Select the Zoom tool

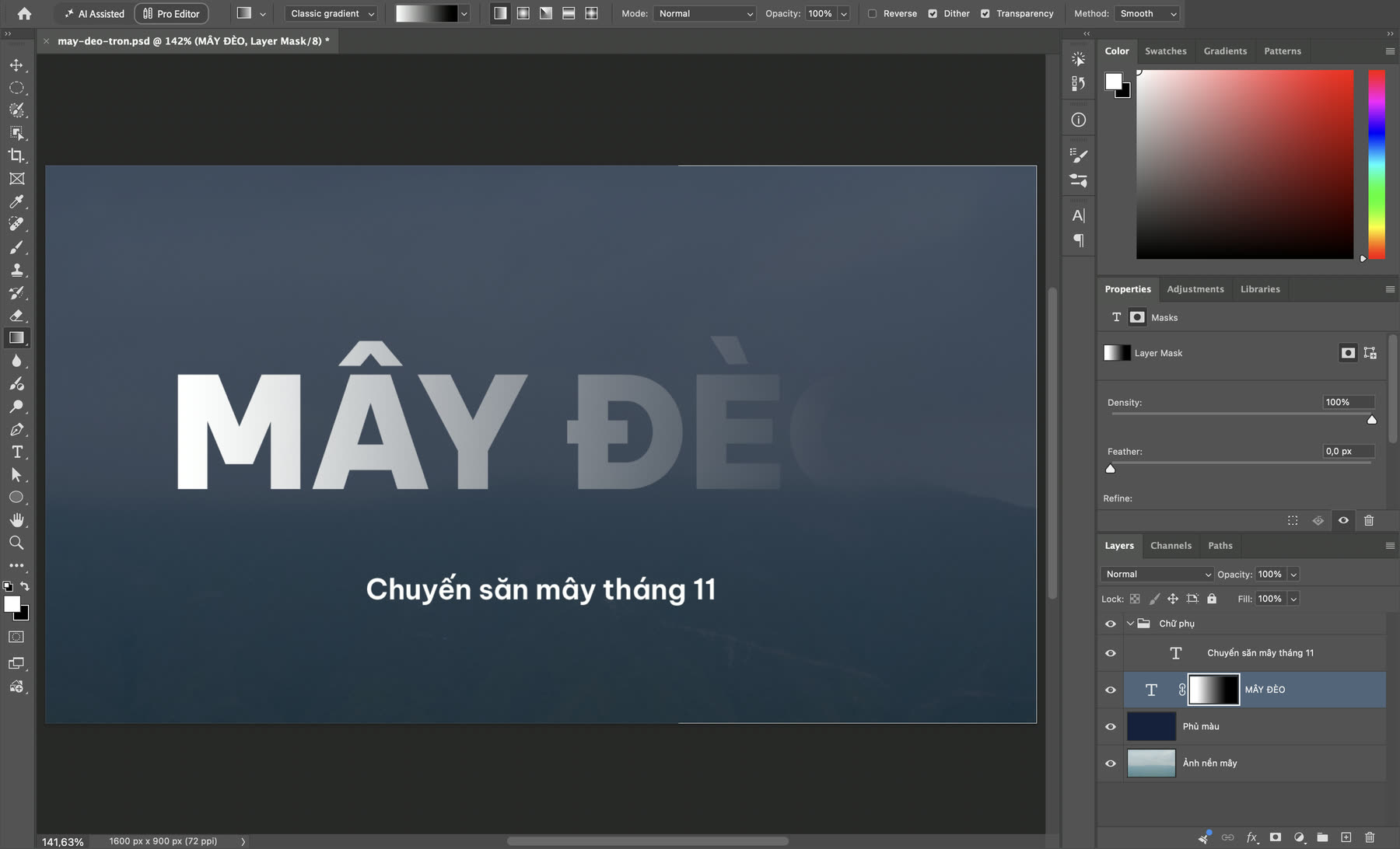coord(16,543)
